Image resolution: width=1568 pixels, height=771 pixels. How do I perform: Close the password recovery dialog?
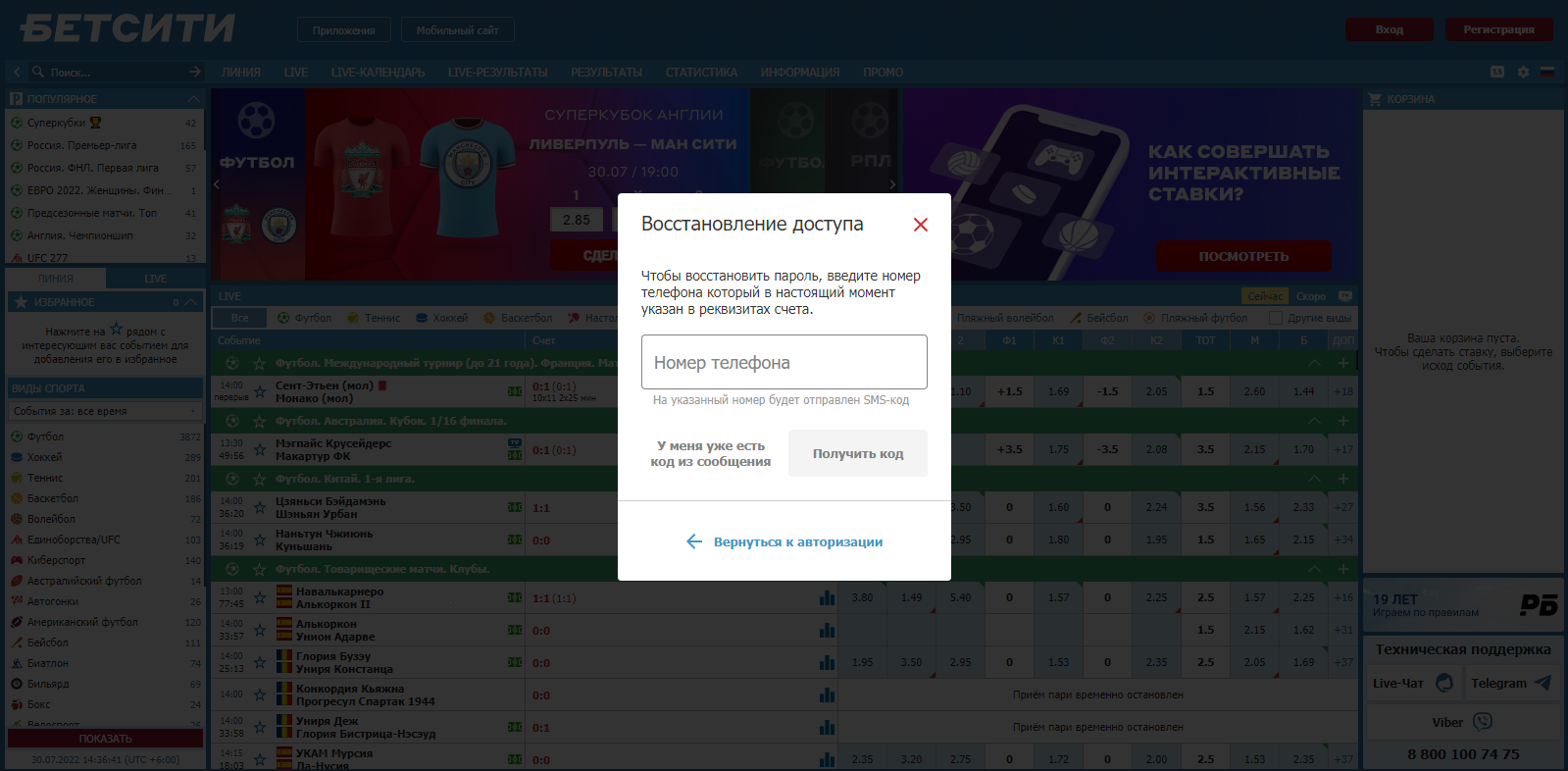920,225
